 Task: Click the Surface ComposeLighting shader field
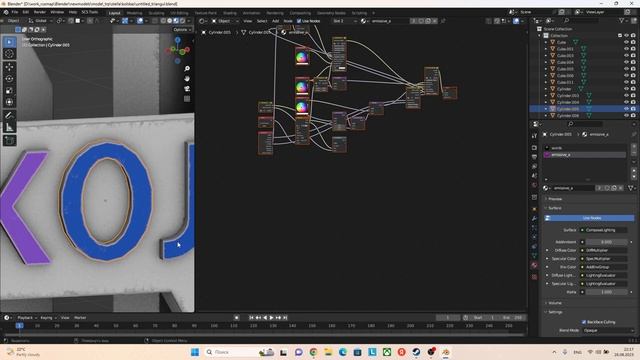604,230
